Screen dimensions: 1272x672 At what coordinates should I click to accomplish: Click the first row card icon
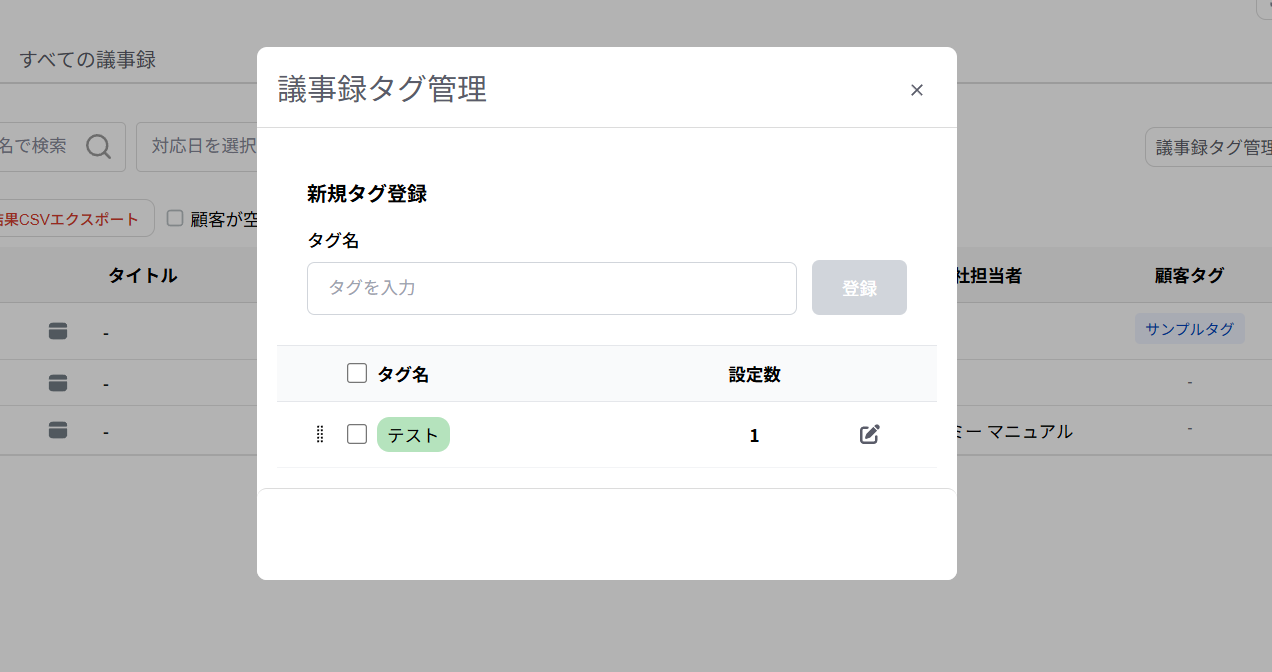tap(58, 331)
